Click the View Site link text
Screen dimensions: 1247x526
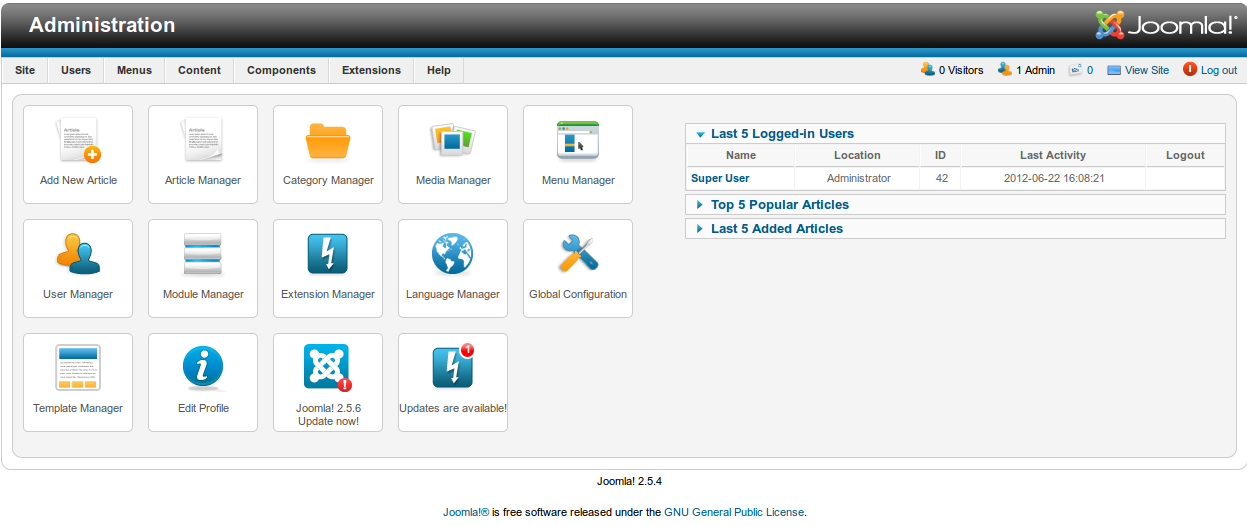1147,71
